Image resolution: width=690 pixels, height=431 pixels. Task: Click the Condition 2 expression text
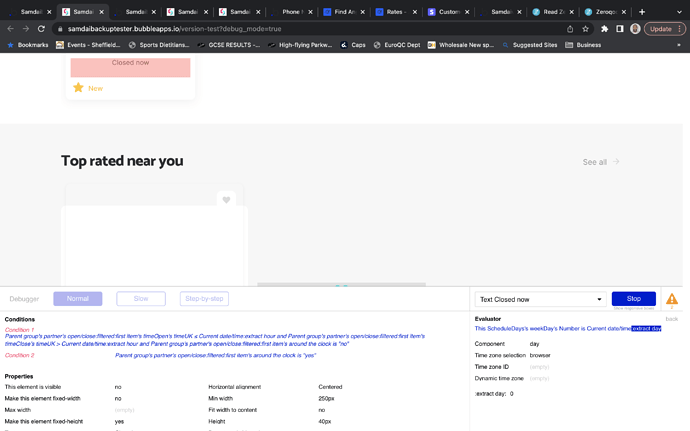point(216,355)
